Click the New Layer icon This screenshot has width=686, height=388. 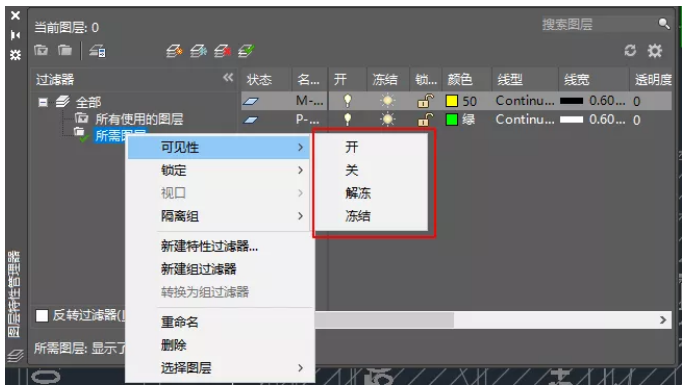pos(174,51)
